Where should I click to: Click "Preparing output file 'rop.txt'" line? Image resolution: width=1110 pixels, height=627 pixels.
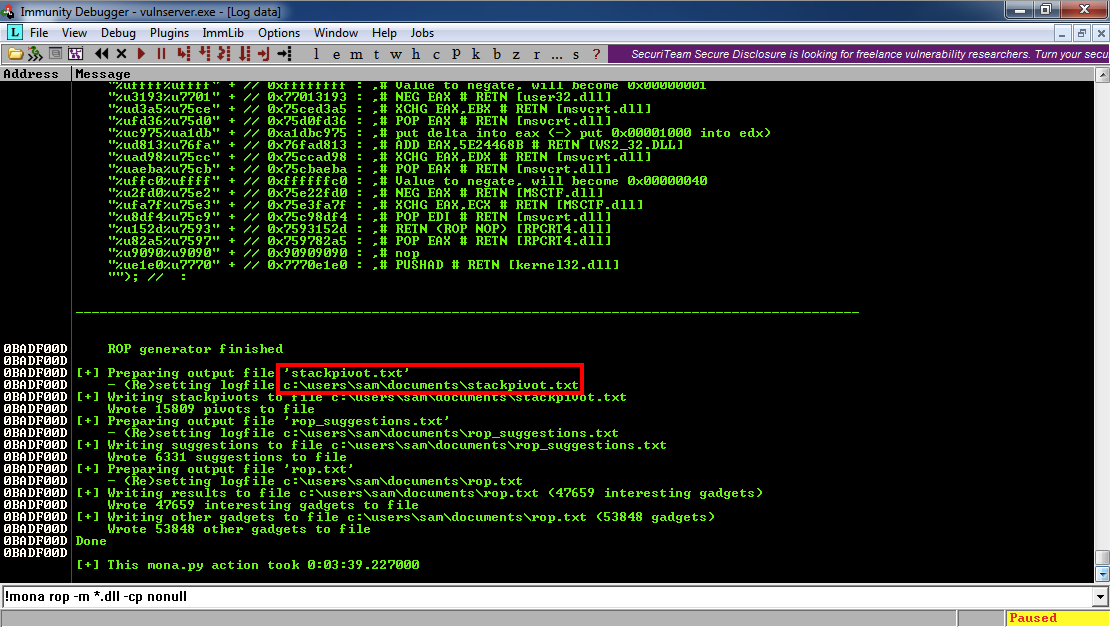click(x=214, y=469)
